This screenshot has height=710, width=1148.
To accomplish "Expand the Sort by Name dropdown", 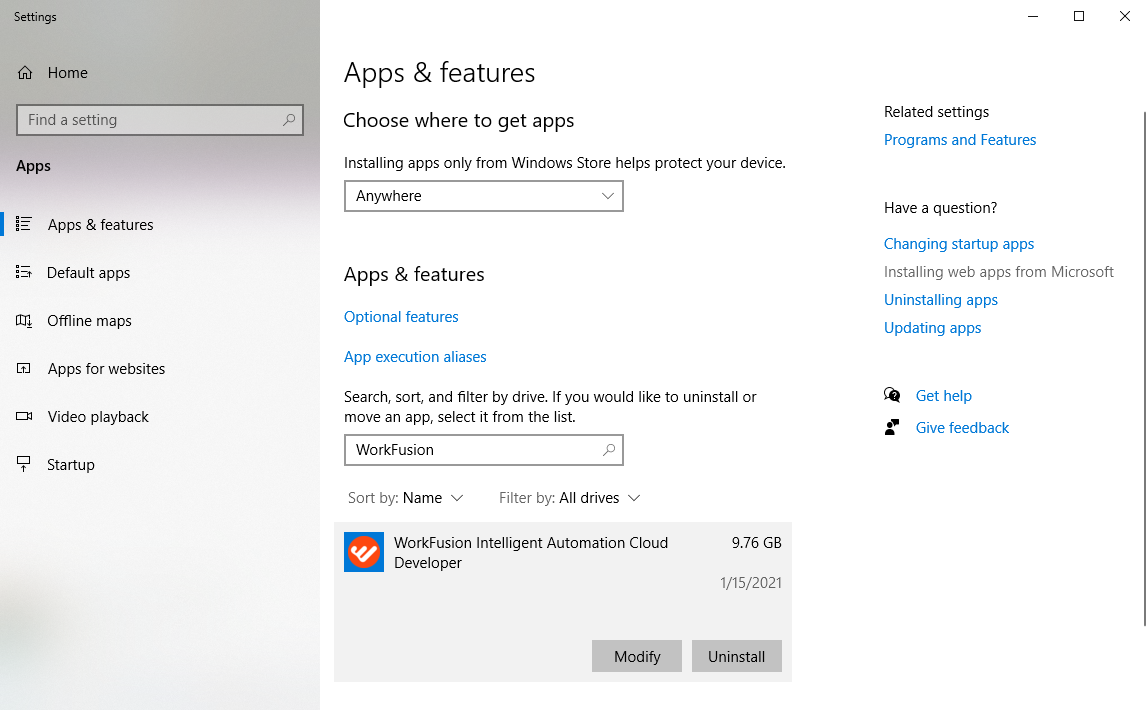I will [x=406, y=498].
